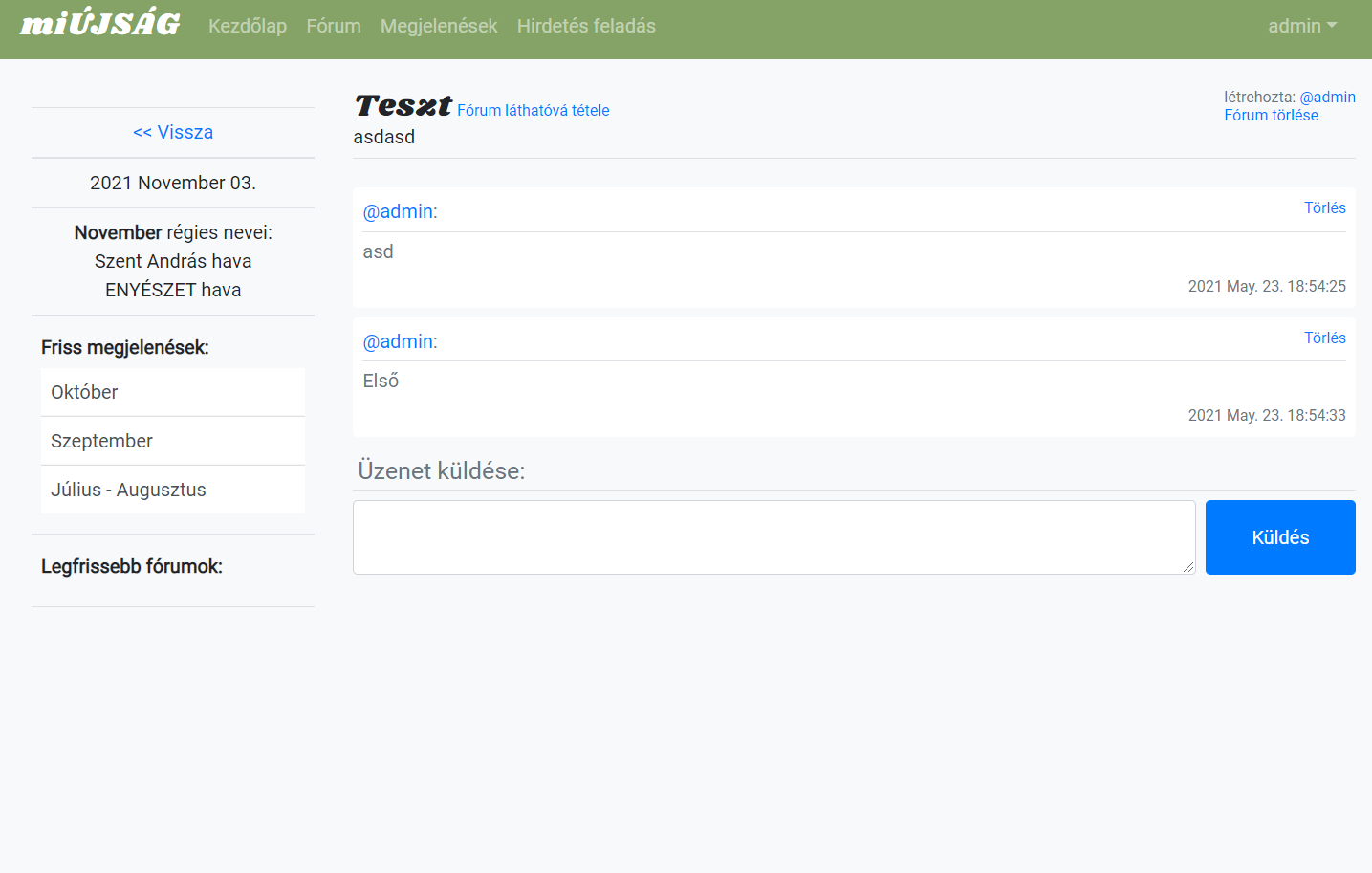Click Fórum törlése link
The width and height of the screenshot is (1372, 873).
1271,115
